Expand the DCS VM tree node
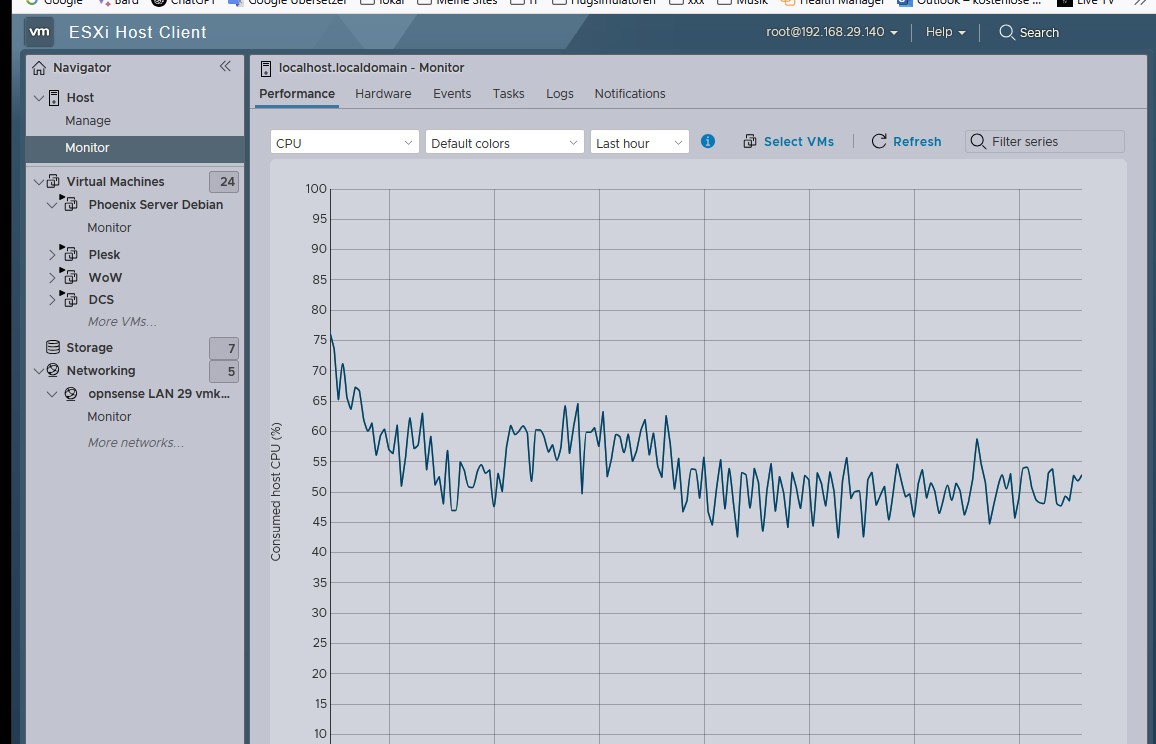The height and width of the screenshot is (744, 1156). (53, 300)
